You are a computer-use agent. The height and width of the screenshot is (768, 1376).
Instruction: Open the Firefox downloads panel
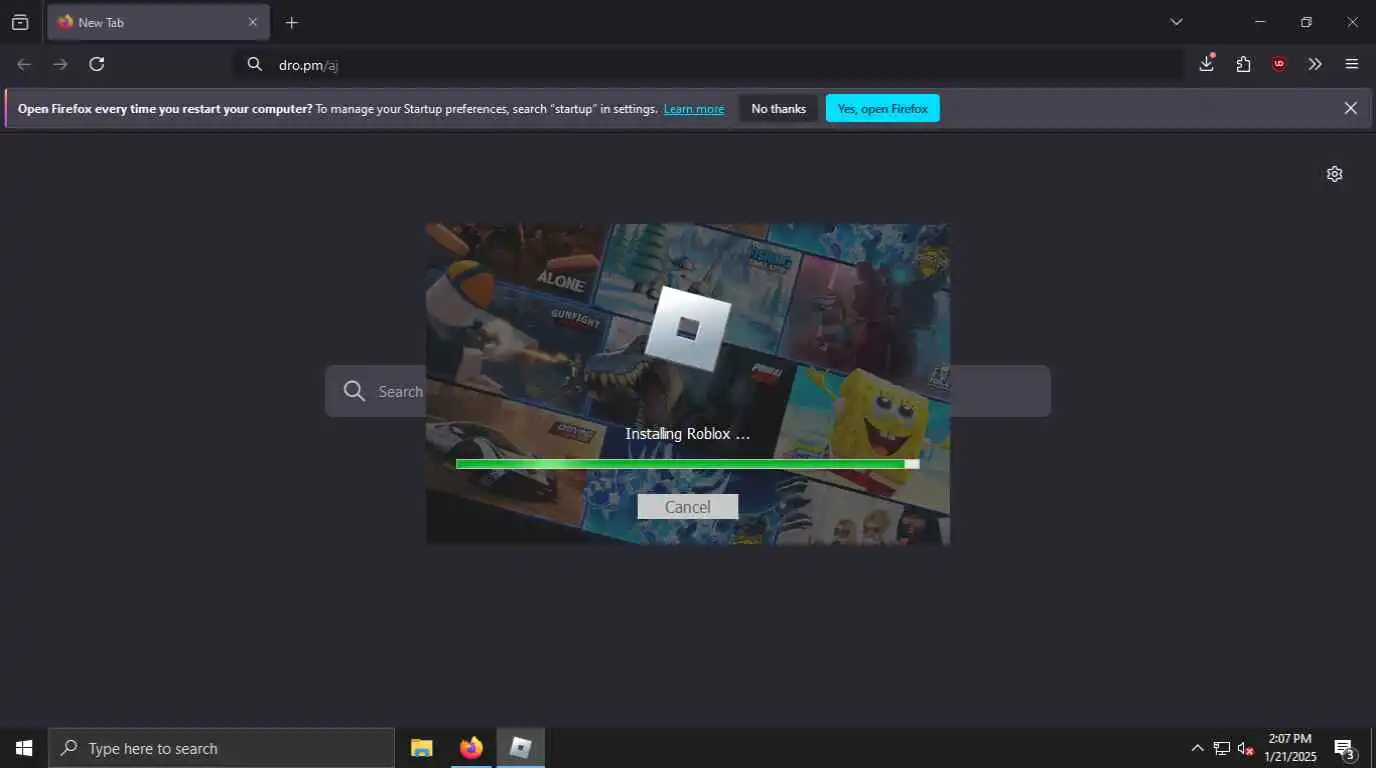1207,64
